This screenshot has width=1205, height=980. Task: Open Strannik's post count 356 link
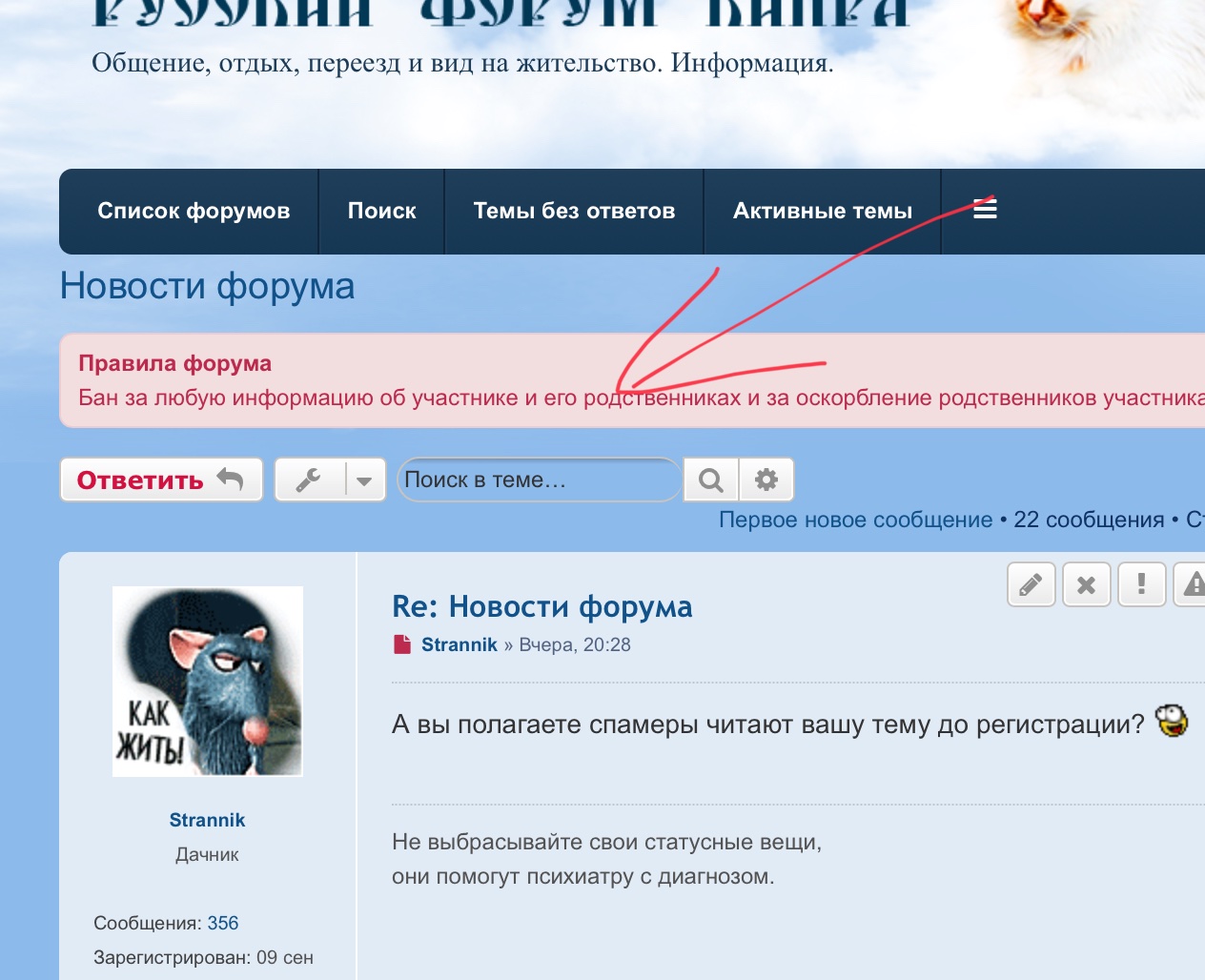pos(222,923)
